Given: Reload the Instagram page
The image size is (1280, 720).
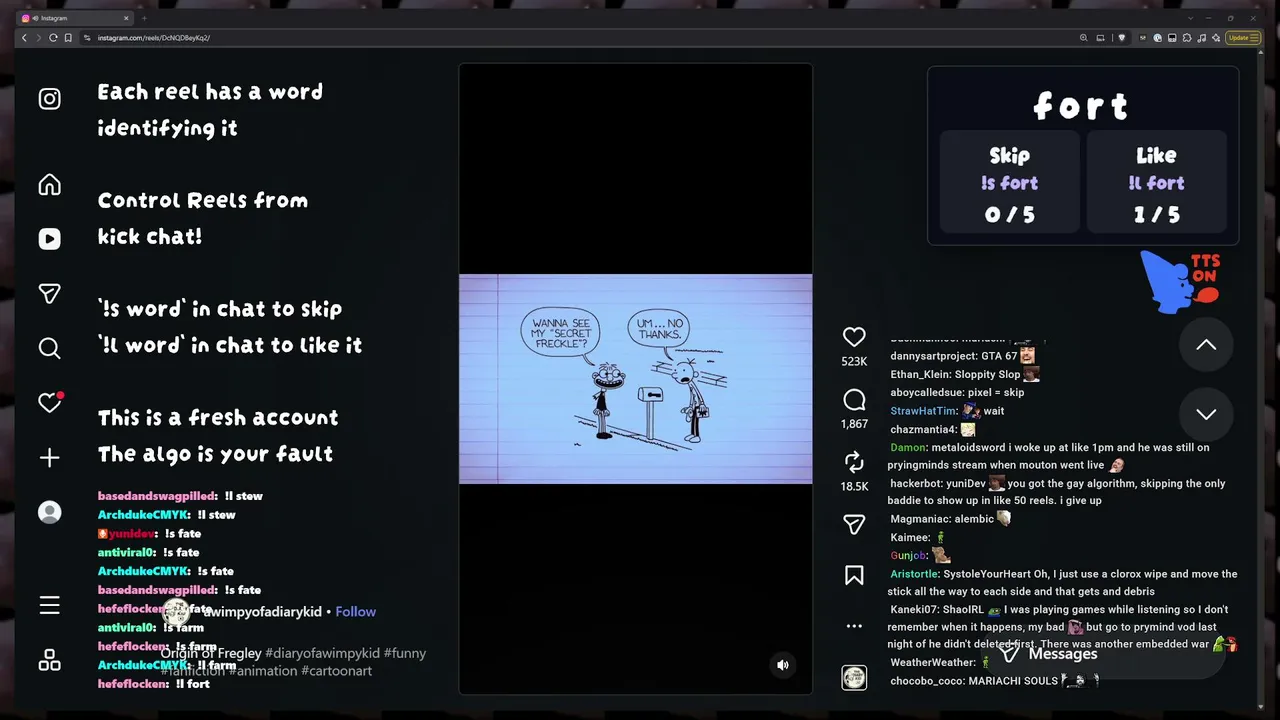Looking at the screenshot, I should click(x=53, y=38).
